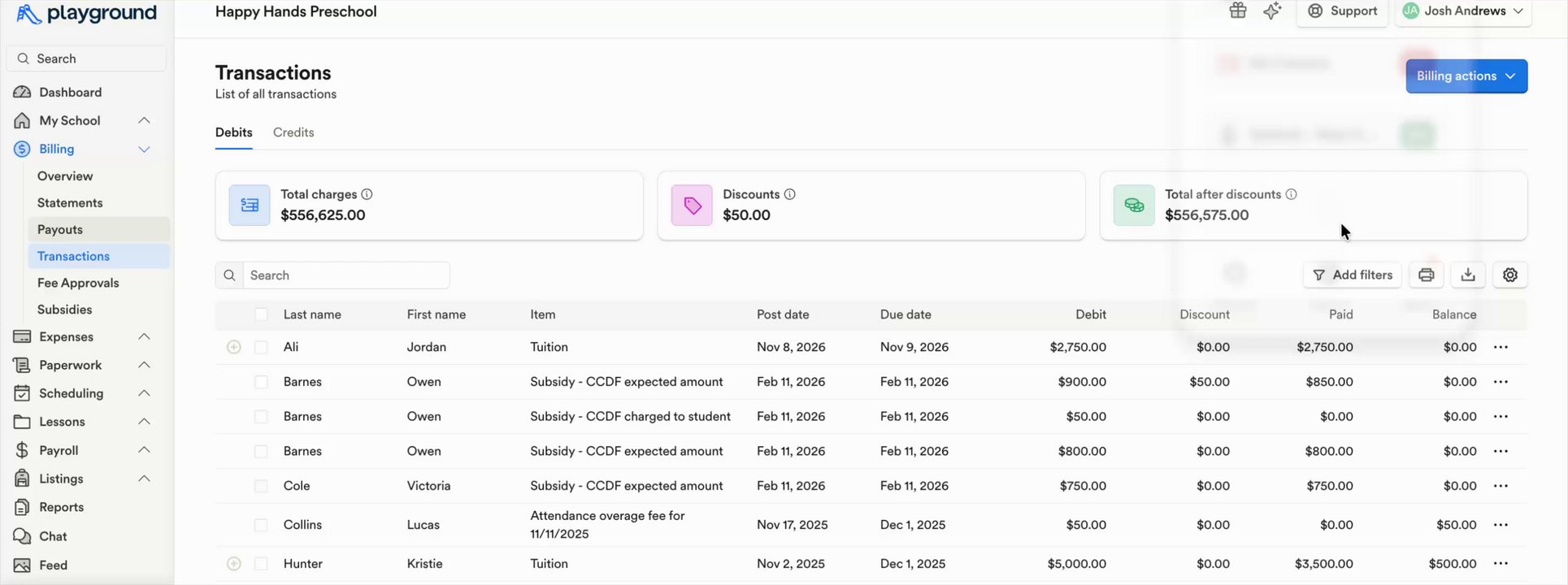Click info icon beside Discounts
Viewport: 1568px width, 585px height.
[789, 194]
